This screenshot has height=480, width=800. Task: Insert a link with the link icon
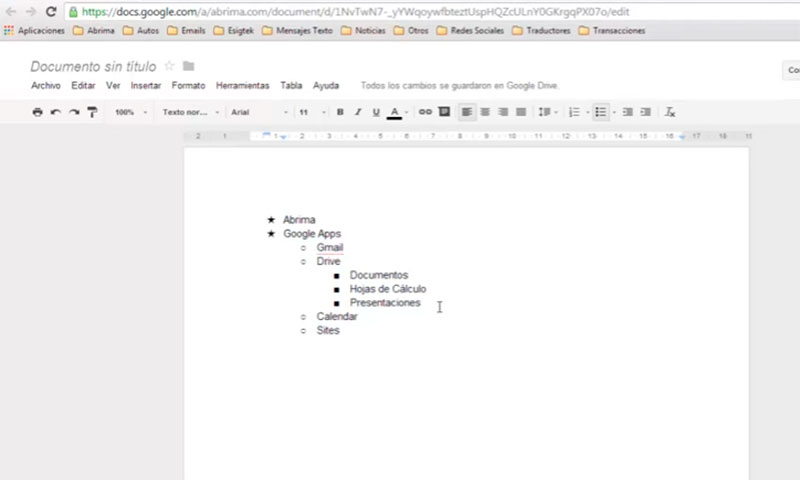425,112
